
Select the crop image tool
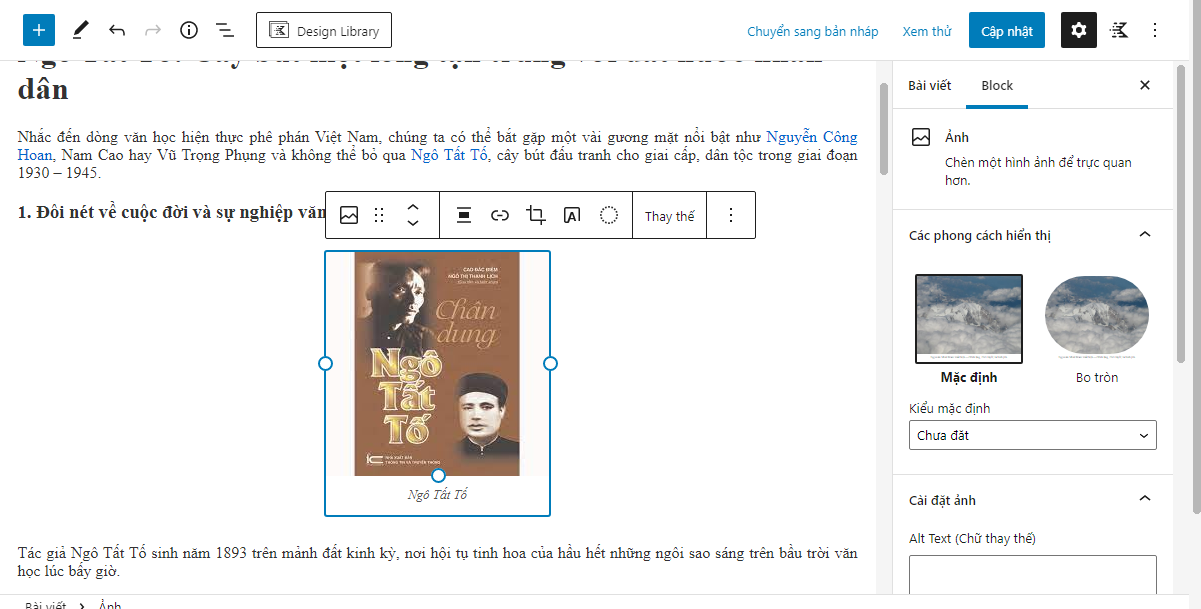(536, 215)
